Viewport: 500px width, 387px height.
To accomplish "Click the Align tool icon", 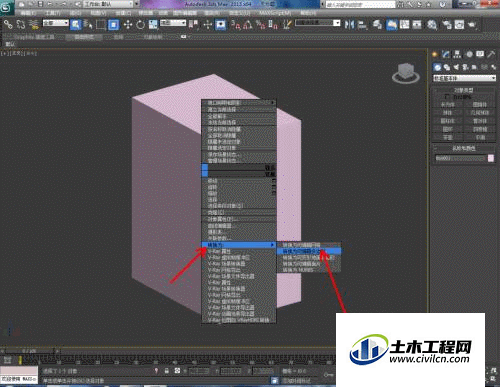I will pyautogui.click(x=362, y=24).
